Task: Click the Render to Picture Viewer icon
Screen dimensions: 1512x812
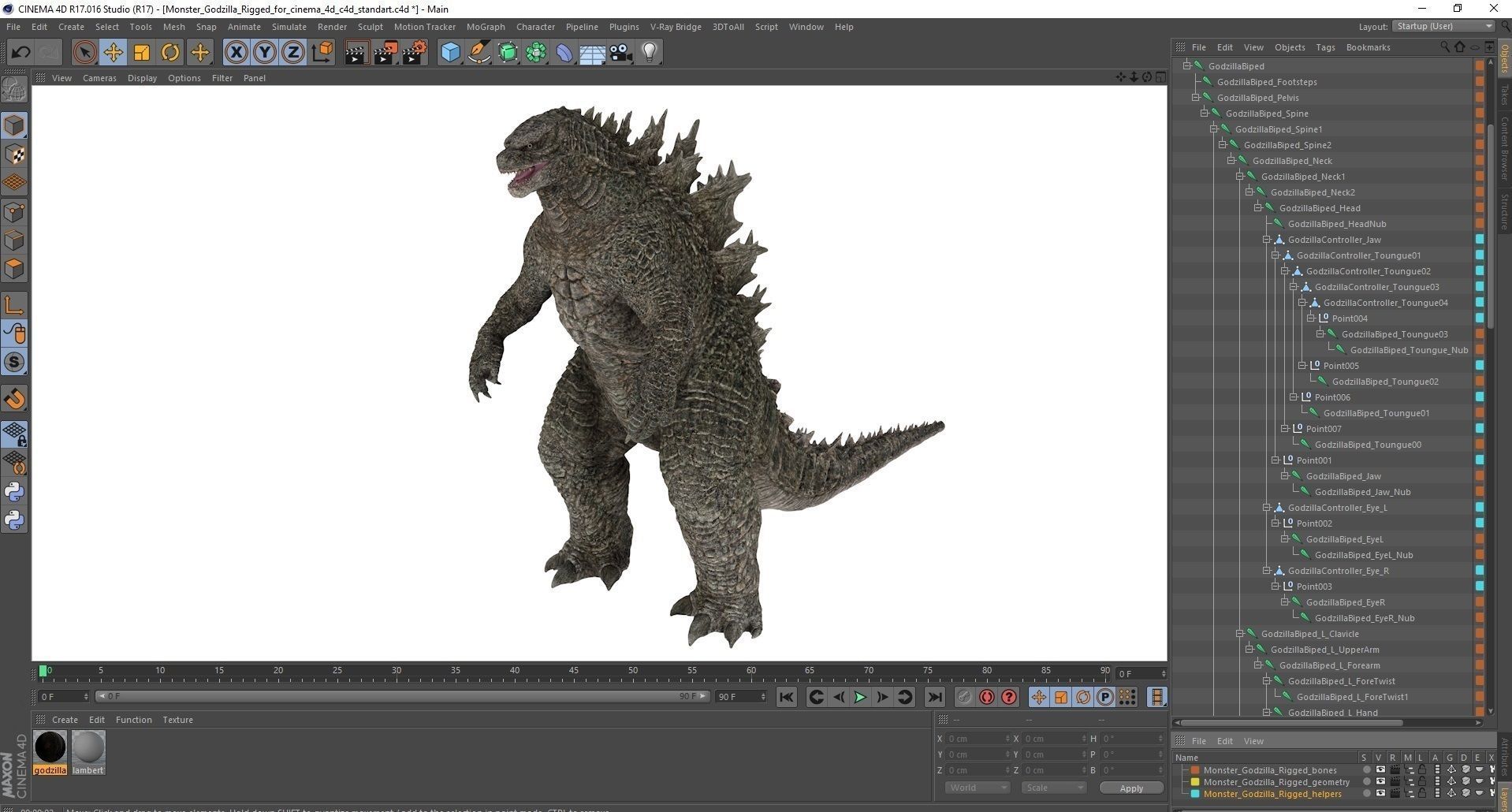Action: pyautogui.click(x=385, y=53)
